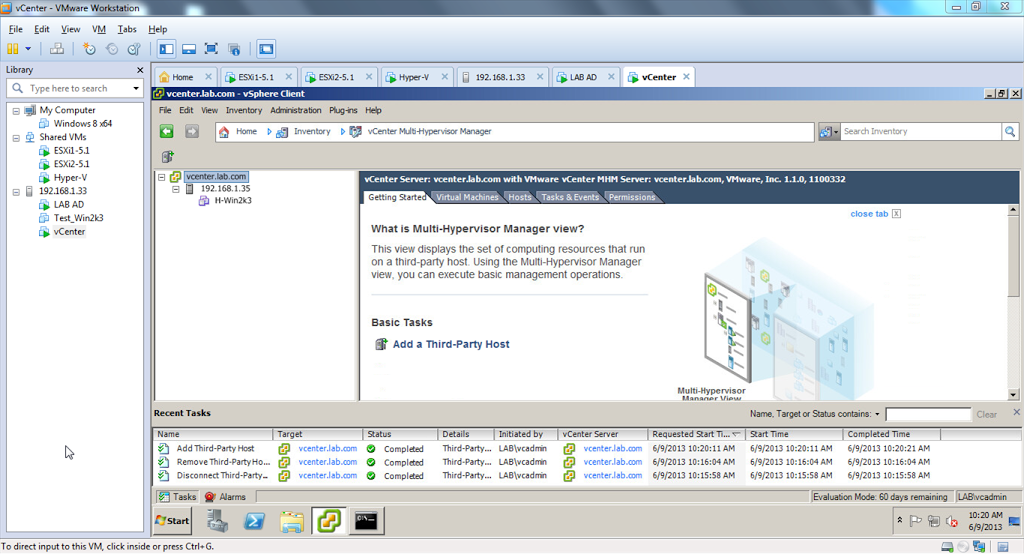This screenshot has width=1024, height=560.
Task: Switch to the Hosts tab
Action: (x=520, y=197)
